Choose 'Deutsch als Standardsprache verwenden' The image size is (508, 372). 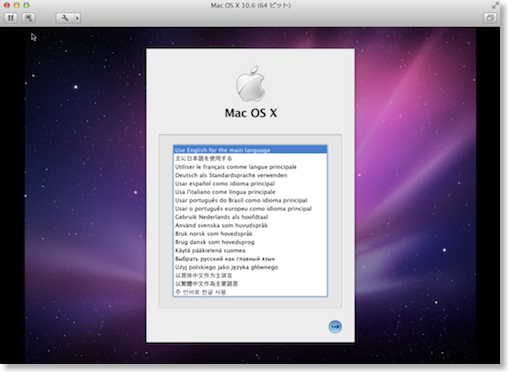coord(250,175)
